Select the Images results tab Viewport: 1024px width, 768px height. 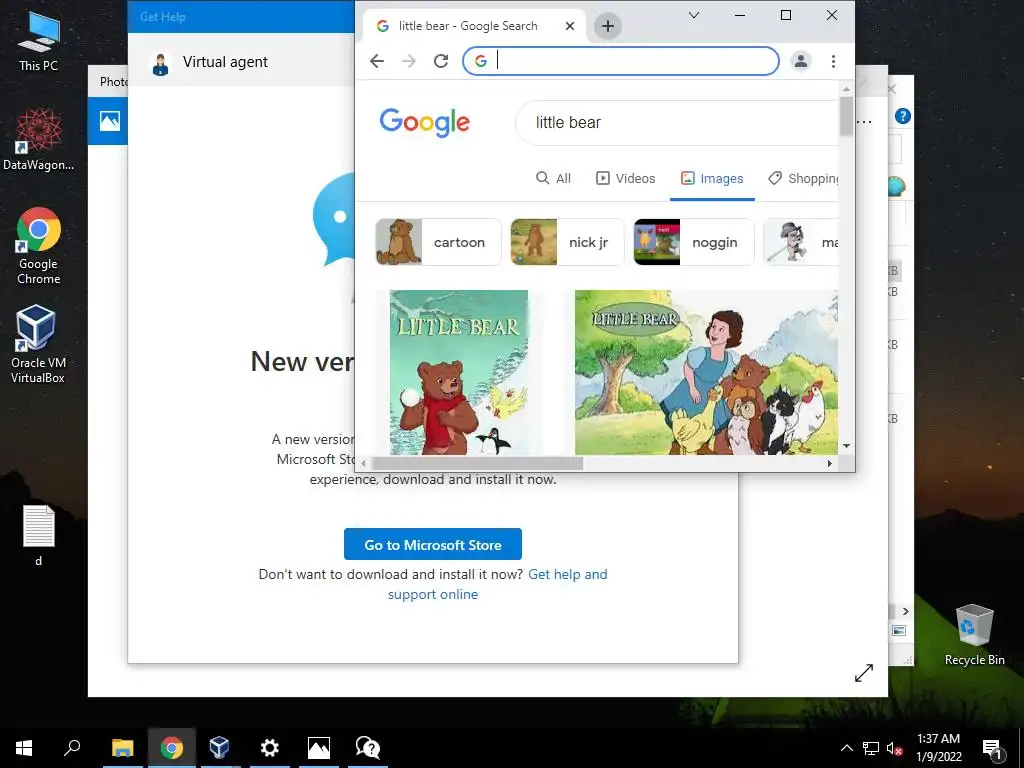712,178
